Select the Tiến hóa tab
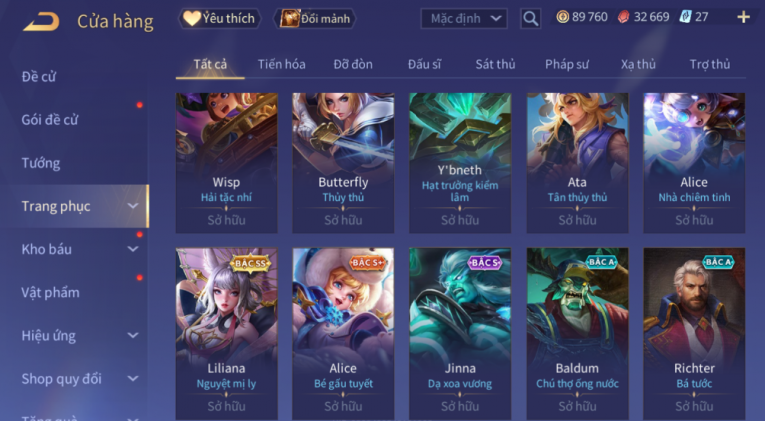This screenshot has width=765, height=421. tap(282, 64)
